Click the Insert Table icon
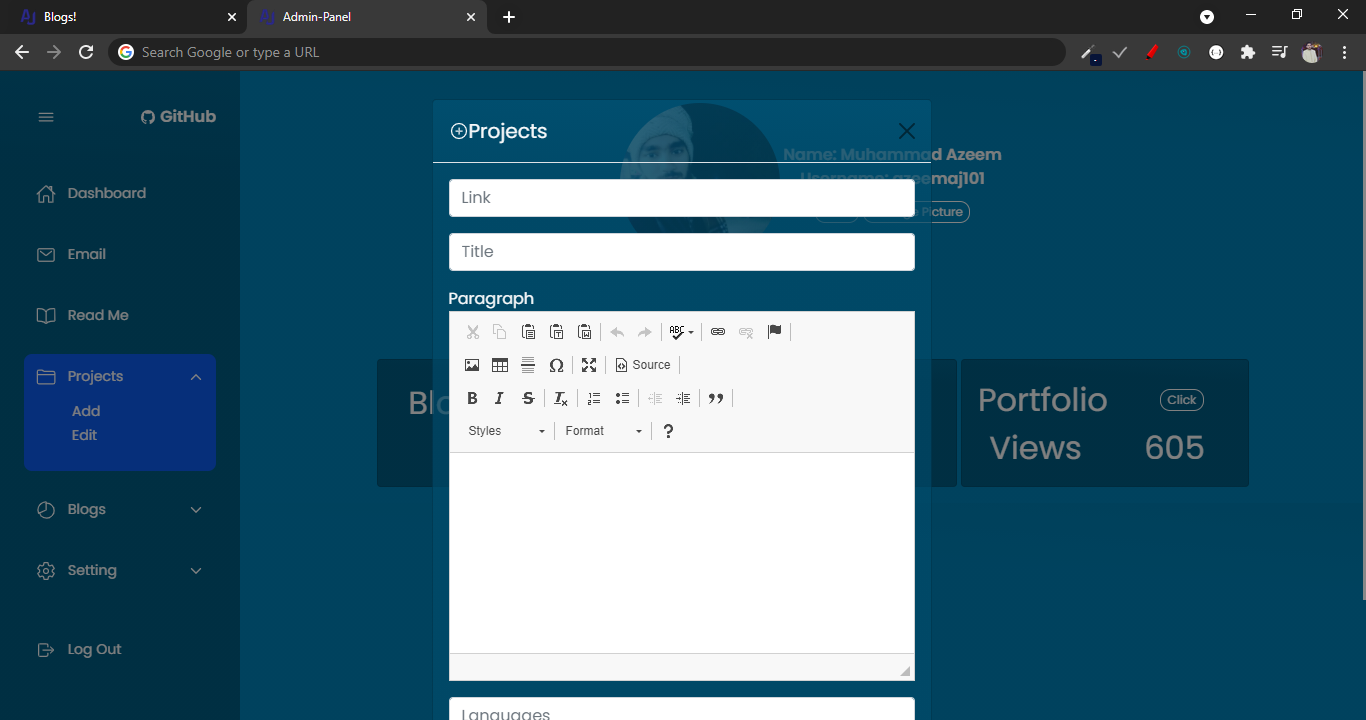 [x=500, y=365]
